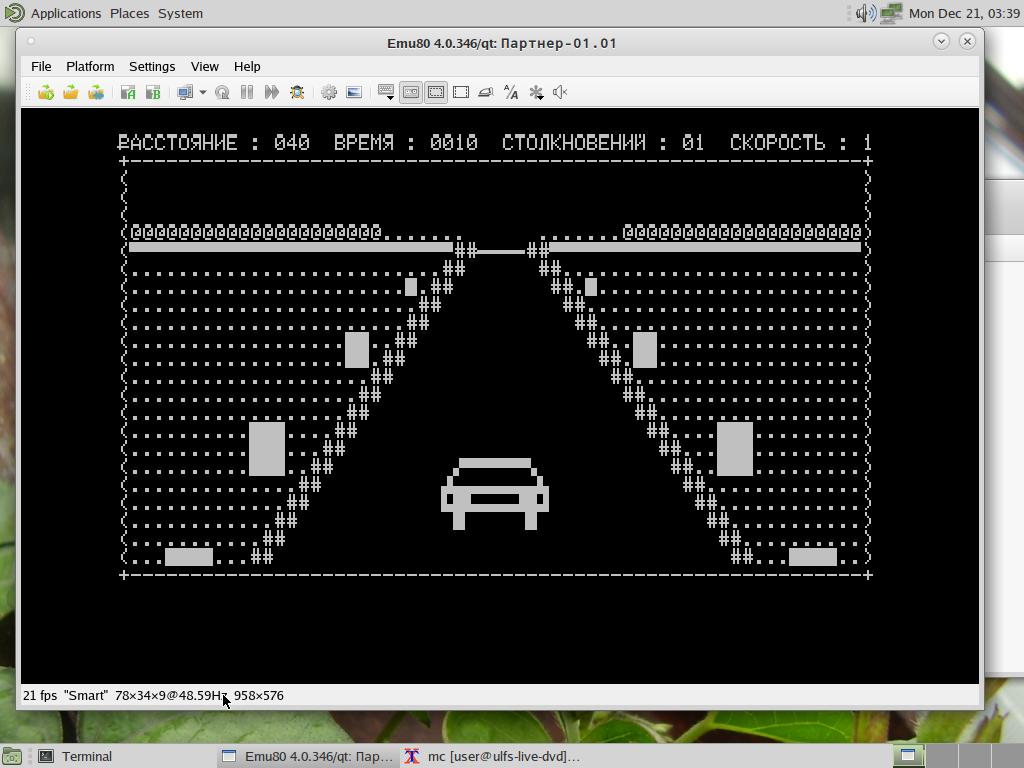Viewport: 1024px width, 768px height.
Task: Open disk A image selector
Action: 128,92
